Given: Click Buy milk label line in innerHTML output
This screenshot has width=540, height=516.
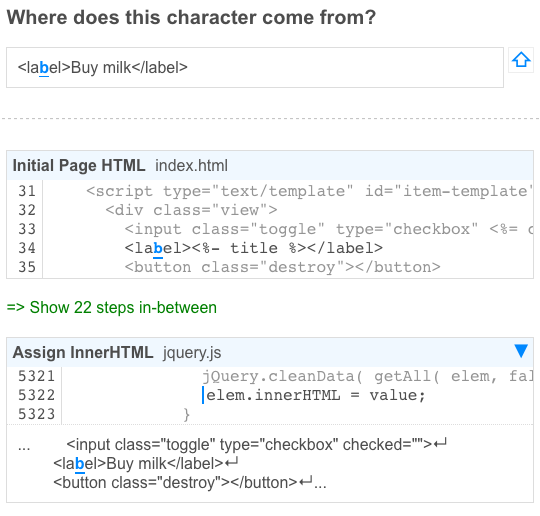Looking at the screenshot, I should tap(145, 463).
